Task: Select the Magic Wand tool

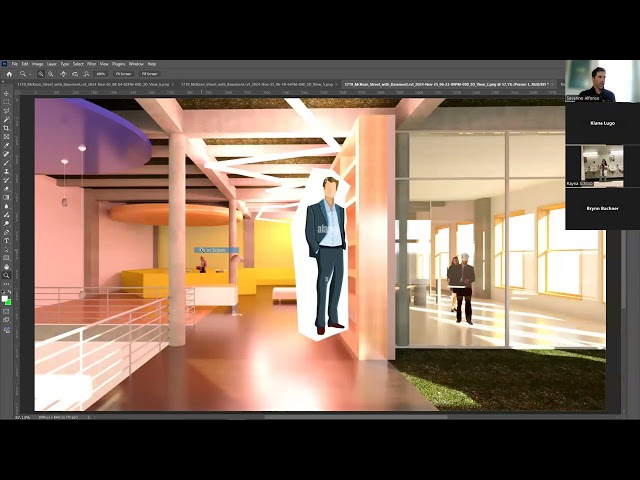Action: click(7, 120)
